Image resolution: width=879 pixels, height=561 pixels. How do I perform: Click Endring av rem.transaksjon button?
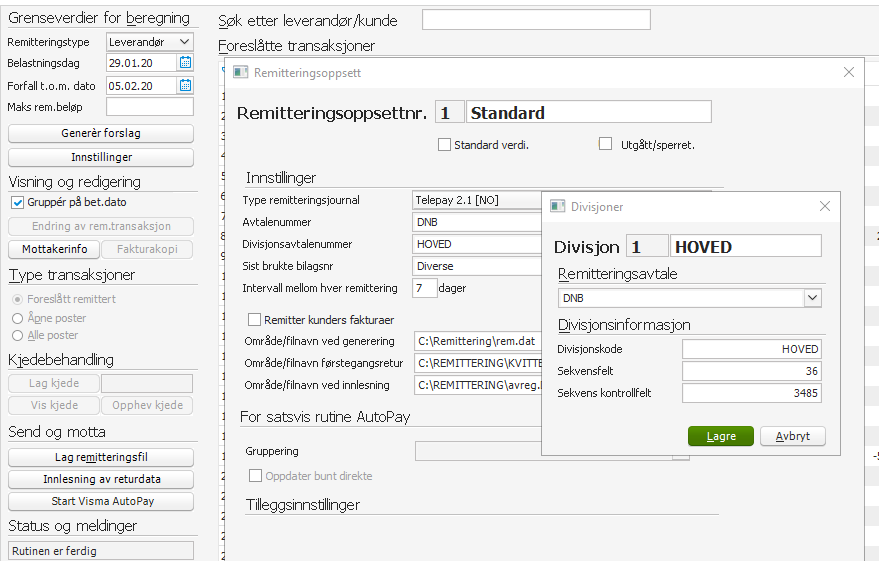coord(101,226)
